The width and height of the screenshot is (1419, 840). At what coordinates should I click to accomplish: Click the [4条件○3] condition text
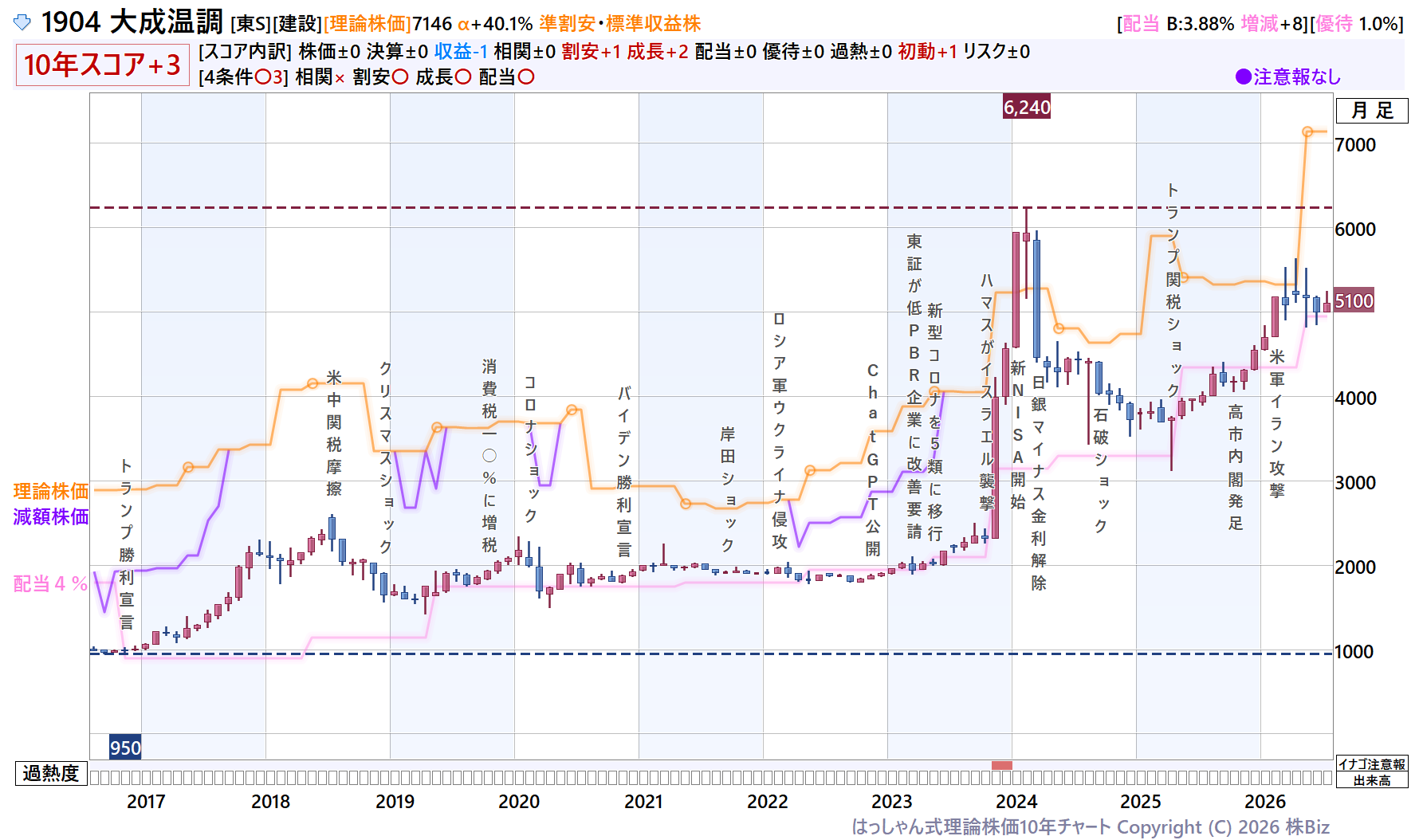[x=243, y=77]
